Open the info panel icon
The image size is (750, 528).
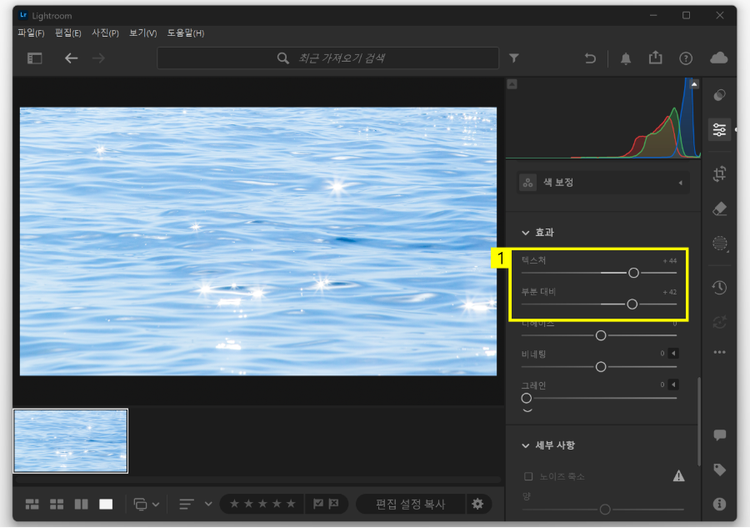pyautogui.click(x=719, y=504)
